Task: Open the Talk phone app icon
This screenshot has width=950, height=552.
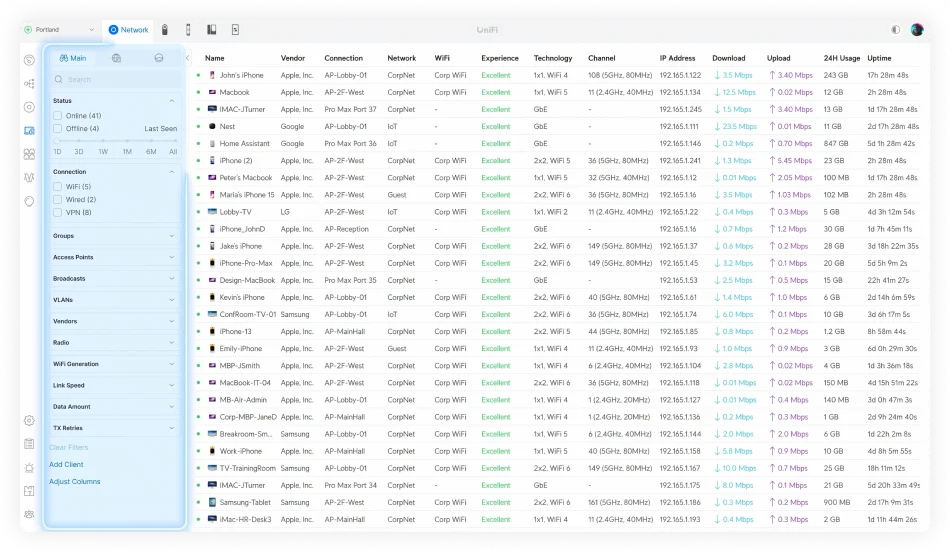Action: point(211,30)
